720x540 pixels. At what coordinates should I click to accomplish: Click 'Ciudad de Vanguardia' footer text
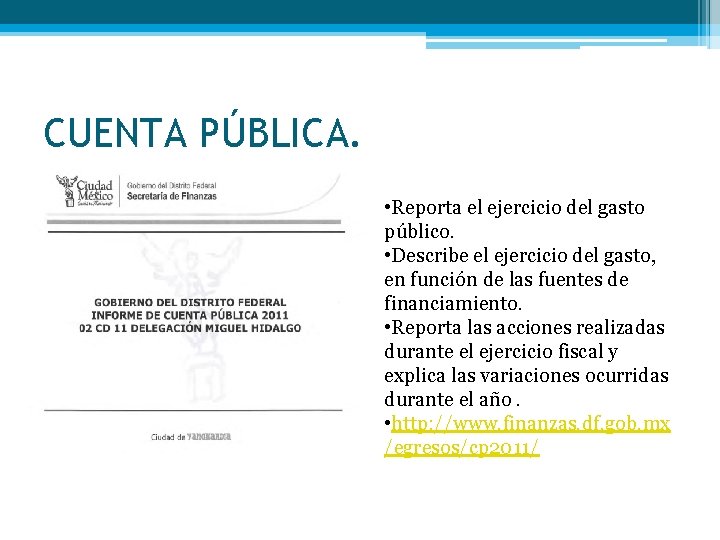pos(191,437)
